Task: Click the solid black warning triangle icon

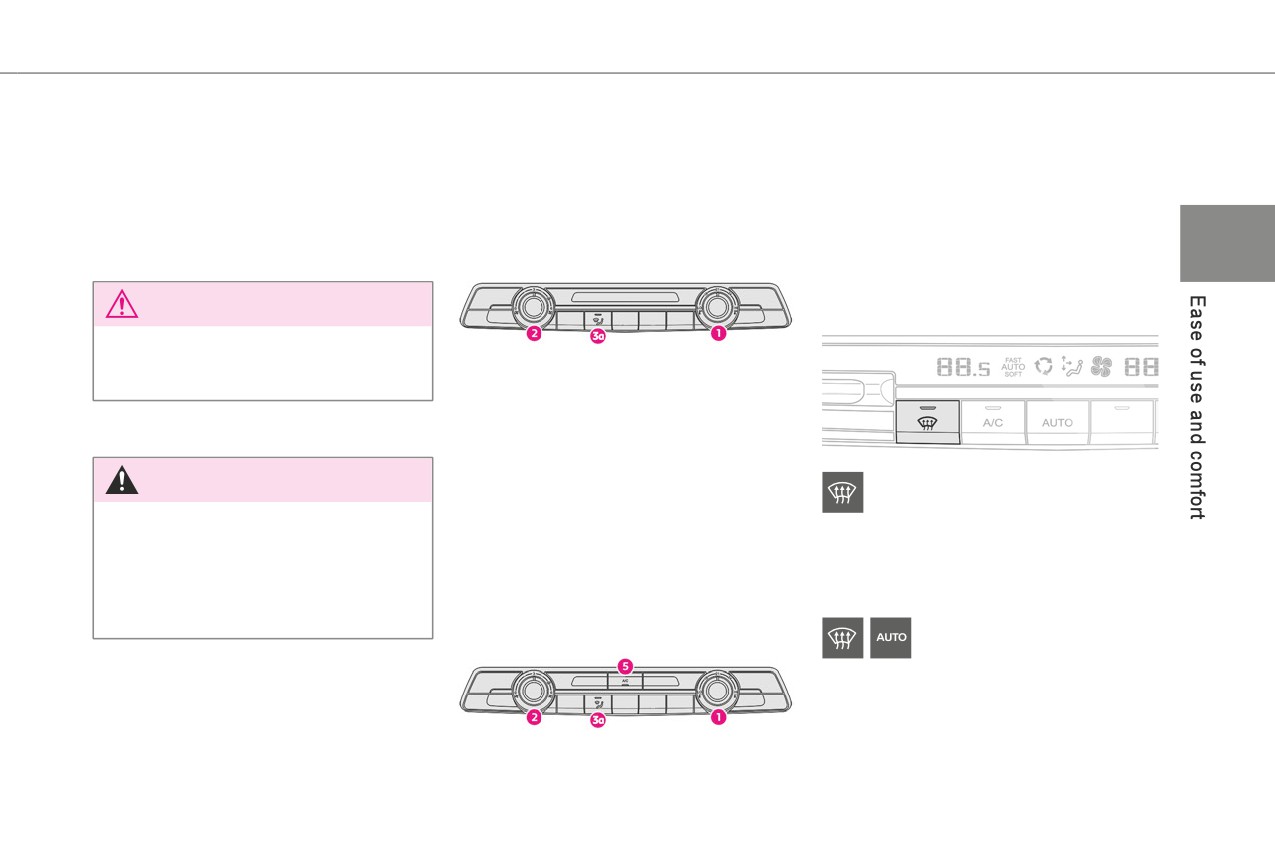Action: pyautogui.click(x=121, y=480)
